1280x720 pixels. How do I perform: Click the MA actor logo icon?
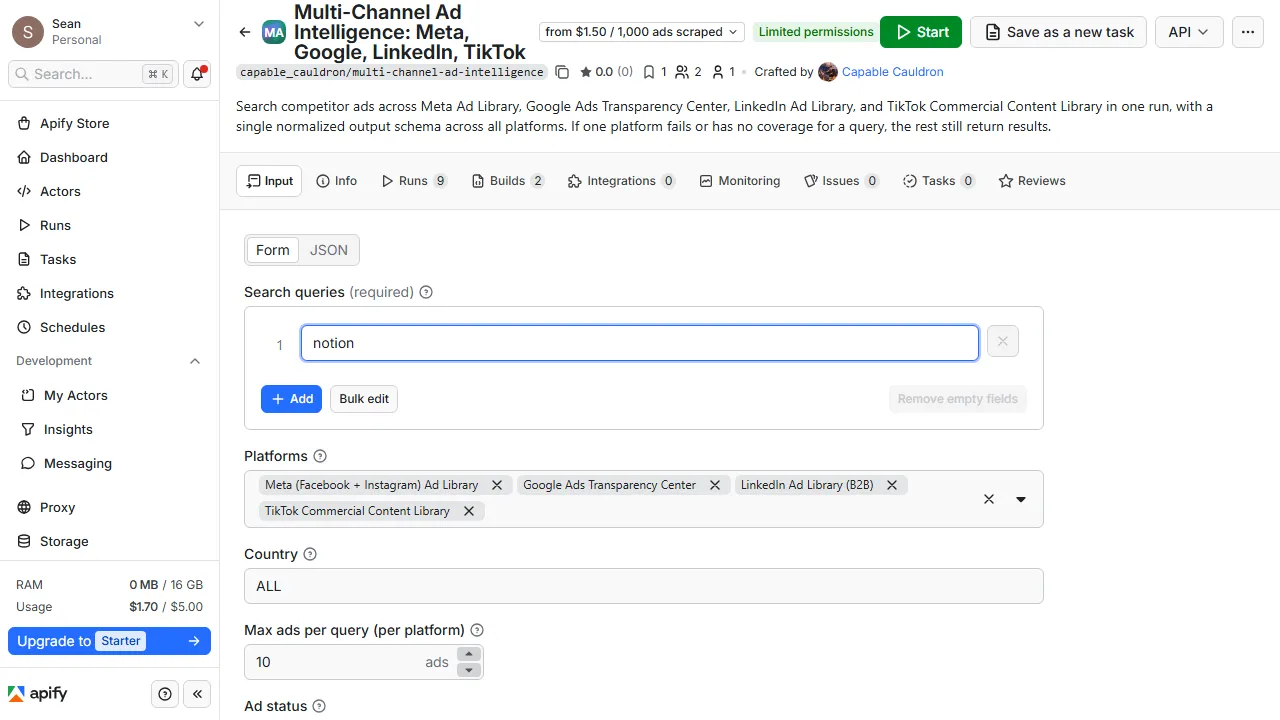274,32
